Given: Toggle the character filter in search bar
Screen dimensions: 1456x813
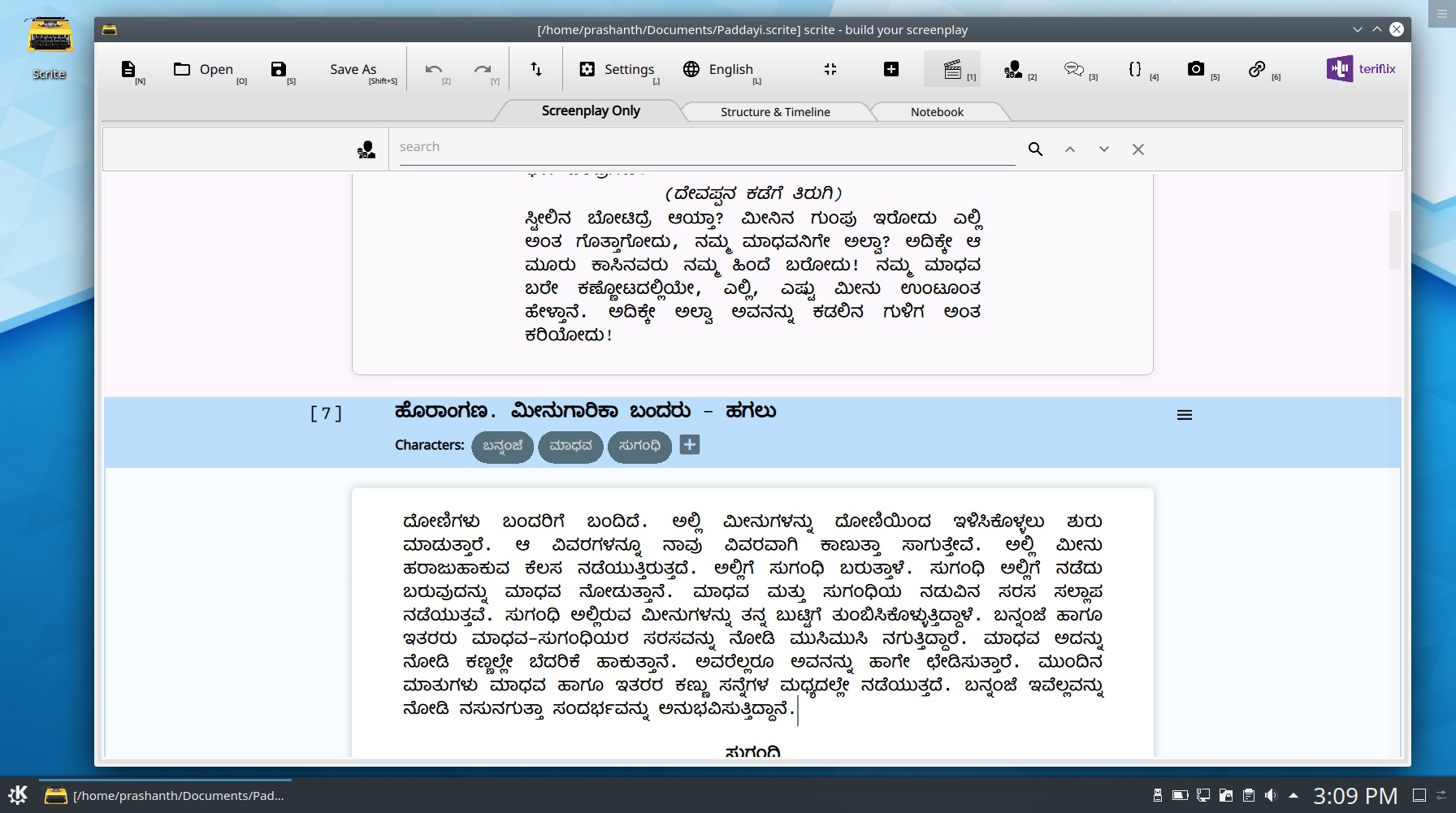Looking at the screenshot, I should click(x=366, y=149).
